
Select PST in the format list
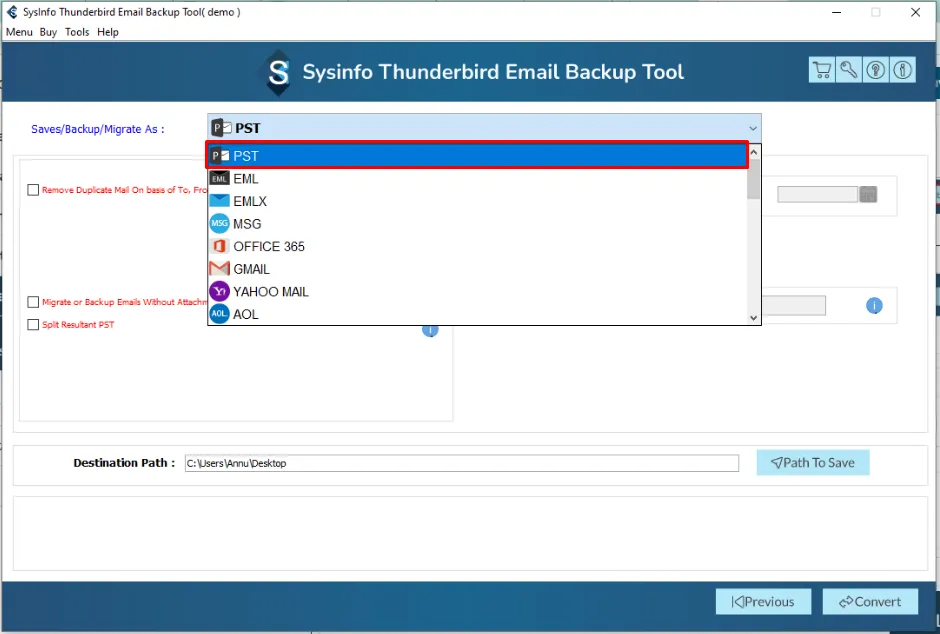tap(477, 156)
